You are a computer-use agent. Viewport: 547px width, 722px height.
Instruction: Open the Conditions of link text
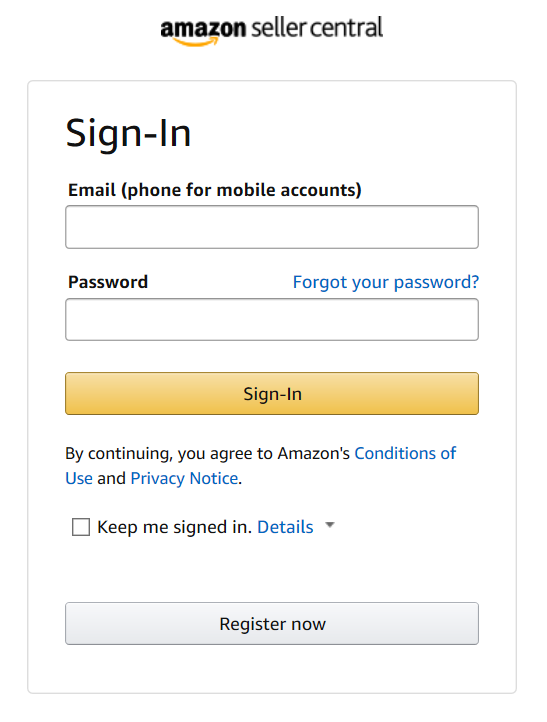[405, 454]
